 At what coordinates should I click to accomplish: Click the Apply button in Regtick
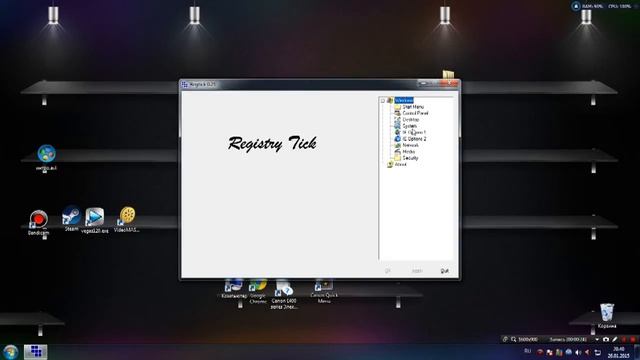pos(417,271)
